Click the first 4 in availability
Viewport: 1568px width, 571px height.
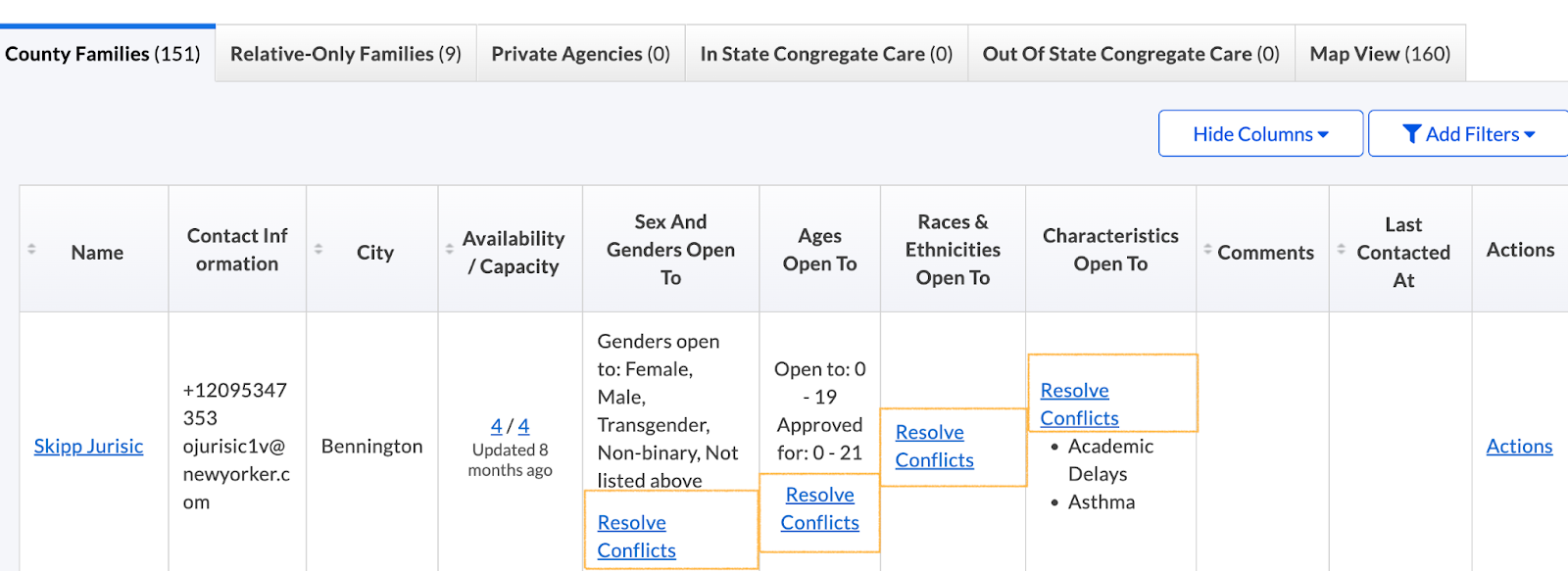[496, 426]
